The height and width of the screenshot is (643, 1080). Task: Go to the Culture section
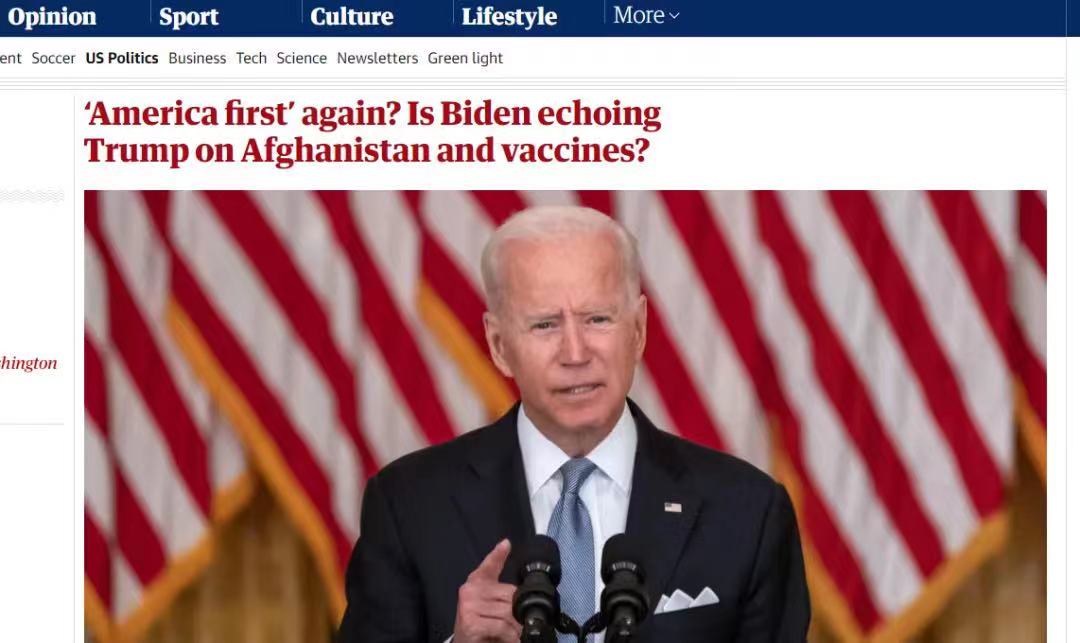[x=351, y=17]
